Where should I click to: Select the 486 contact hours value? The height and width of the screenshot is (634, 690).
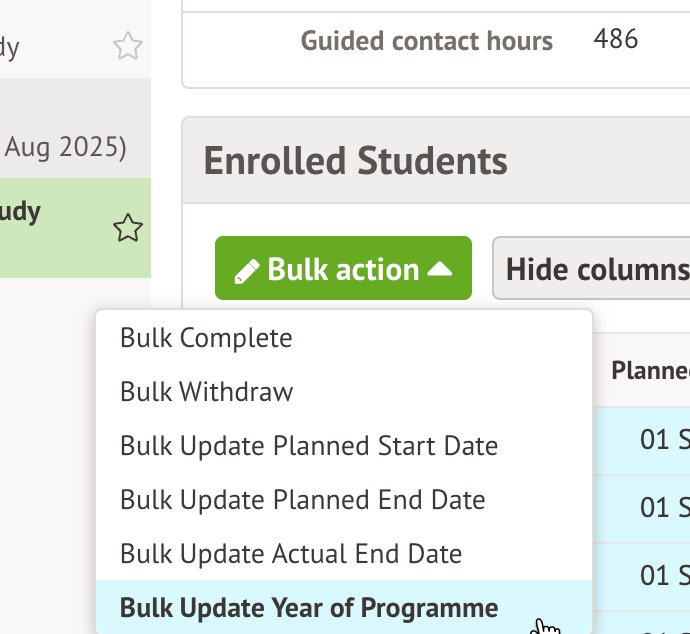pos(615,39)
